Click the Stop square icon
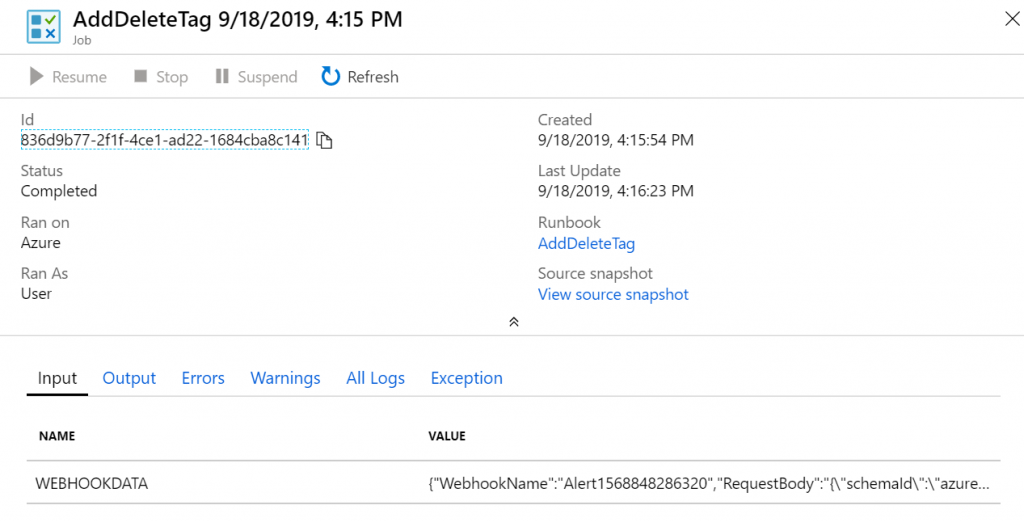Screen dimensions: 1024x522 (140, 76)
